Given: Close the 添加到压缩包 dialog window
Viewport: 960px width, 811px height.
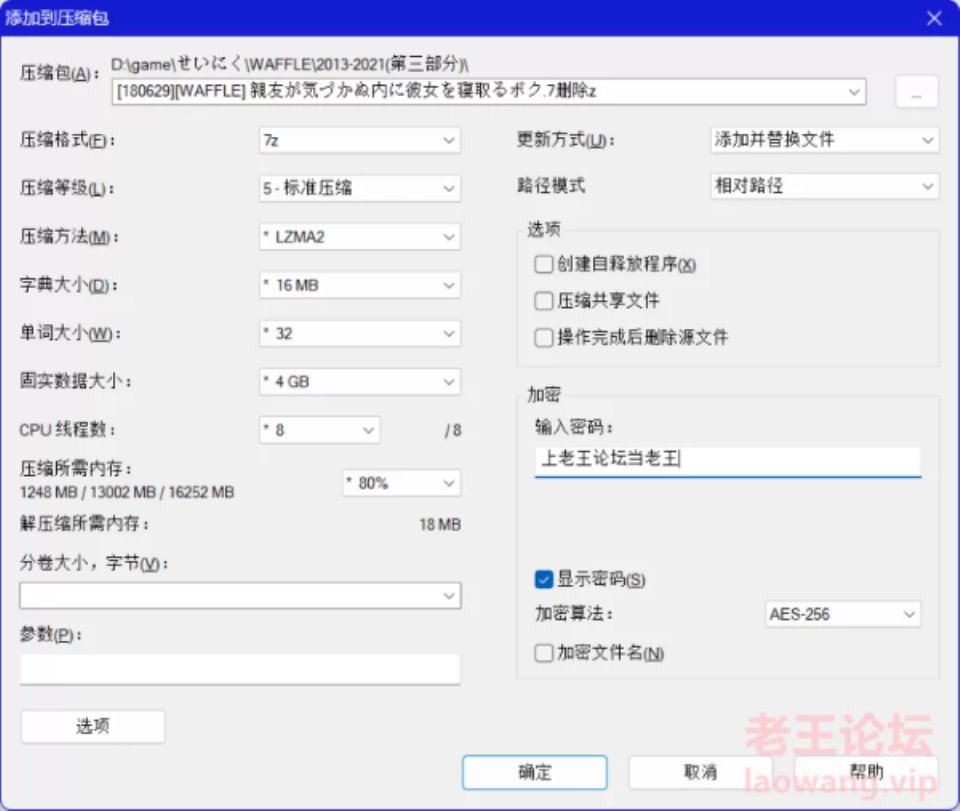Looking at the screenshot, I should (934, 18).
